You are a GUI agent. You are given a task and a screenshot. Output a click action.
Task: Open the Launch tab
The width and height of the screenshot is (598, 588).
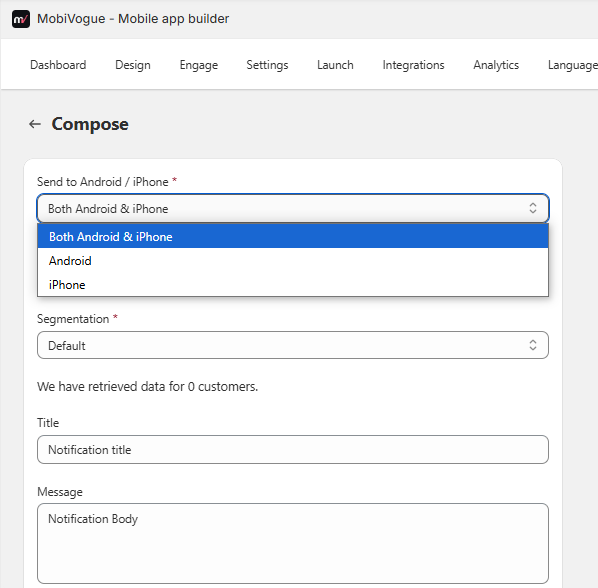click(x=335, y=65)
